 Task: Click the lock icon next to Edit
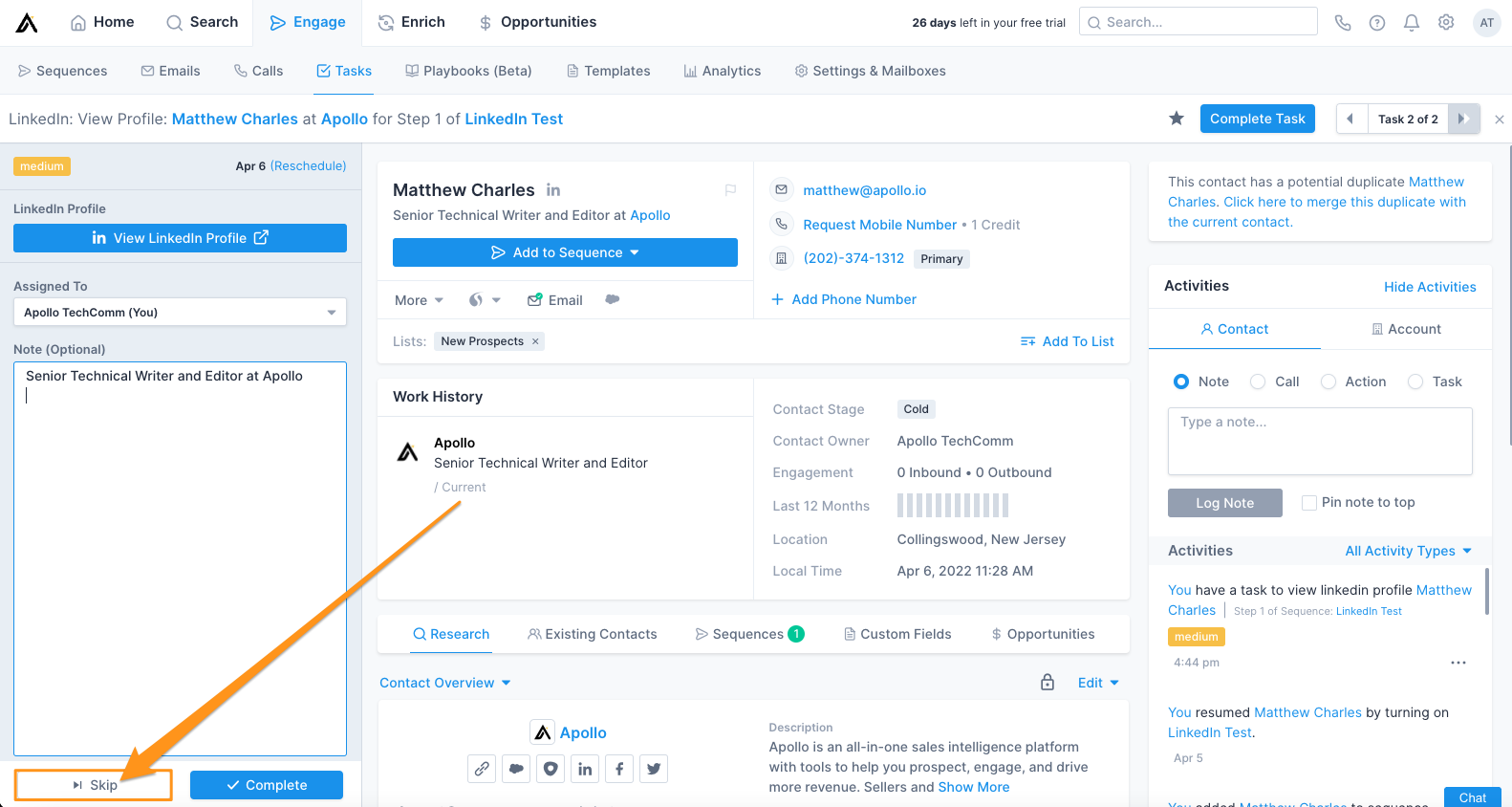coord(1048,682)
